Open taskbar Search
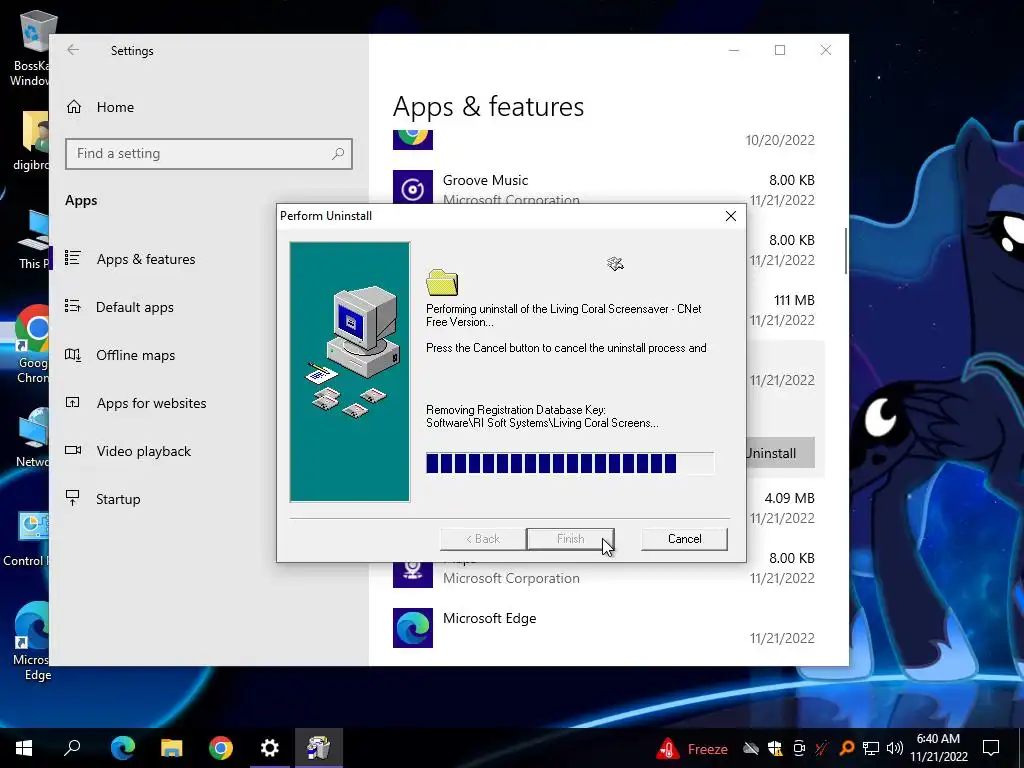This screenshot has height=768, width=1024. tap(72, 748)
